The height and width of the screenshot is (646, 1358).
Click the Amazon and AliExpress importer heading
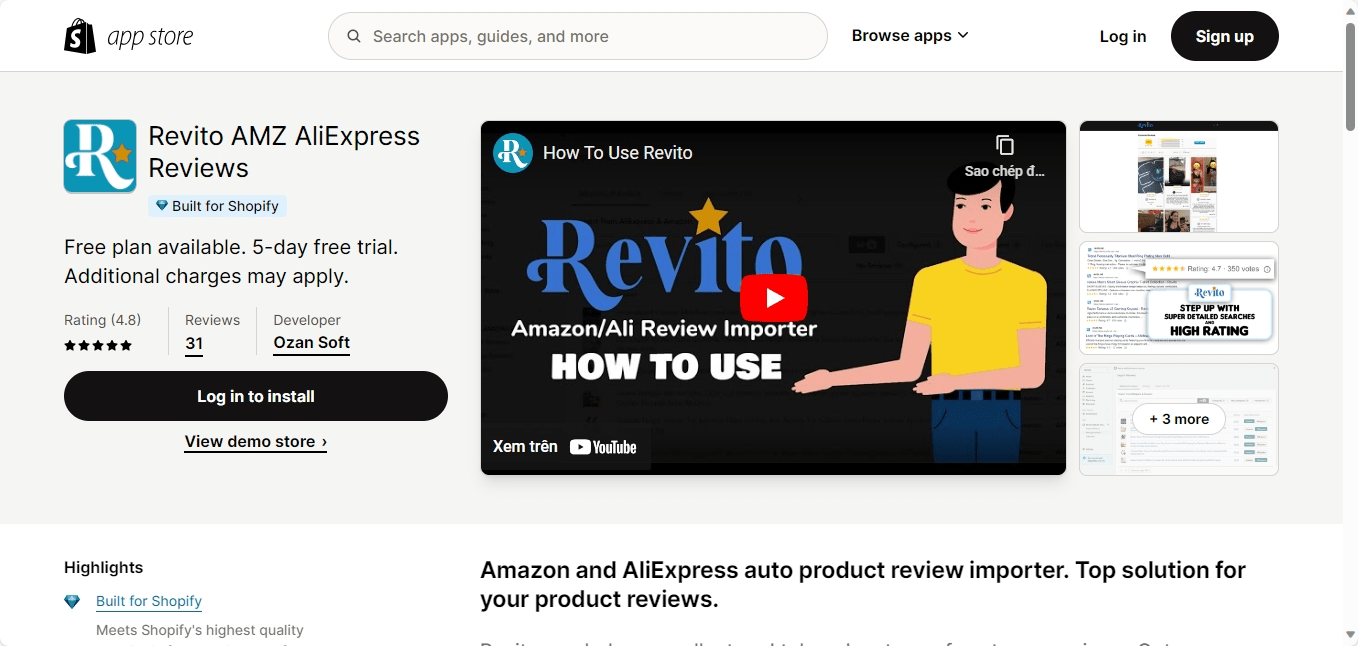tap(863, 585)
